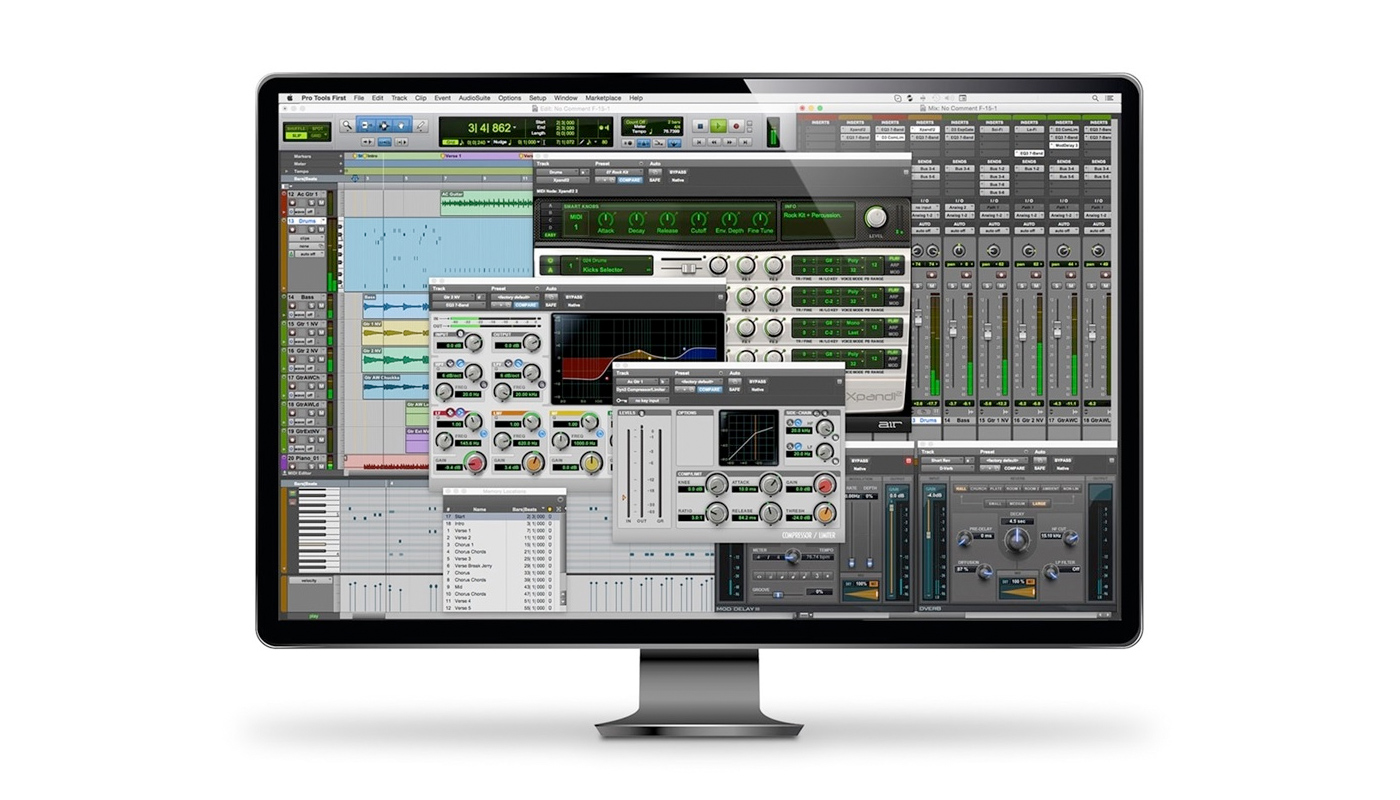Open factory default preset menu in EQ3 window
This screenshot has height=800, width=1400.
515,297
